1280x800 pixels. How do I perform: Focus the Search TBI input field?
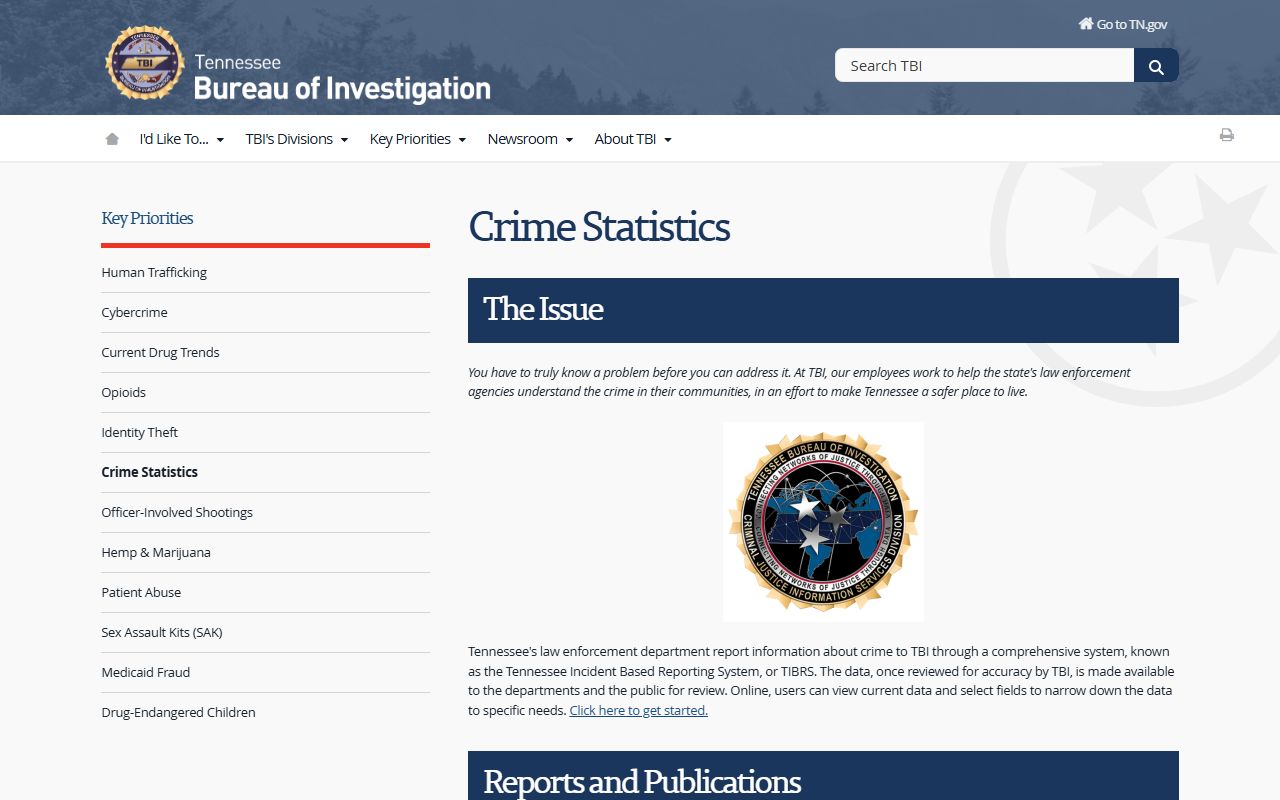(984, 66)
